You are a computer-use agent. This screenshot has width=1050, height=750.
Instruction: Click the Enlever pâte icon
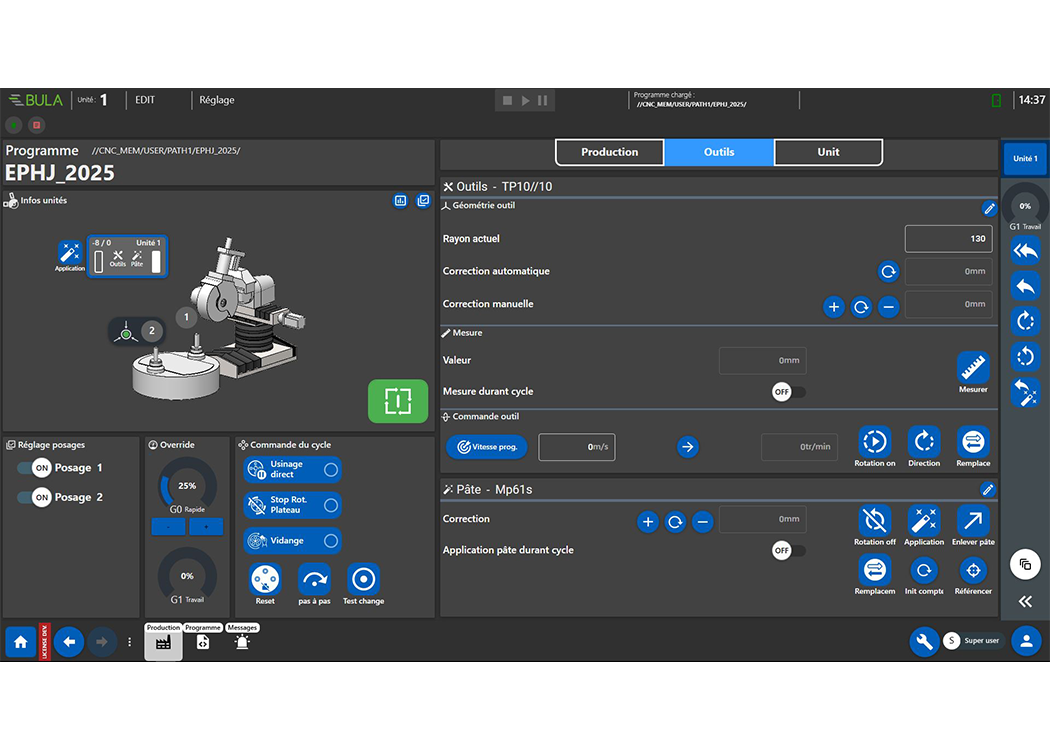tap(972, 520)
